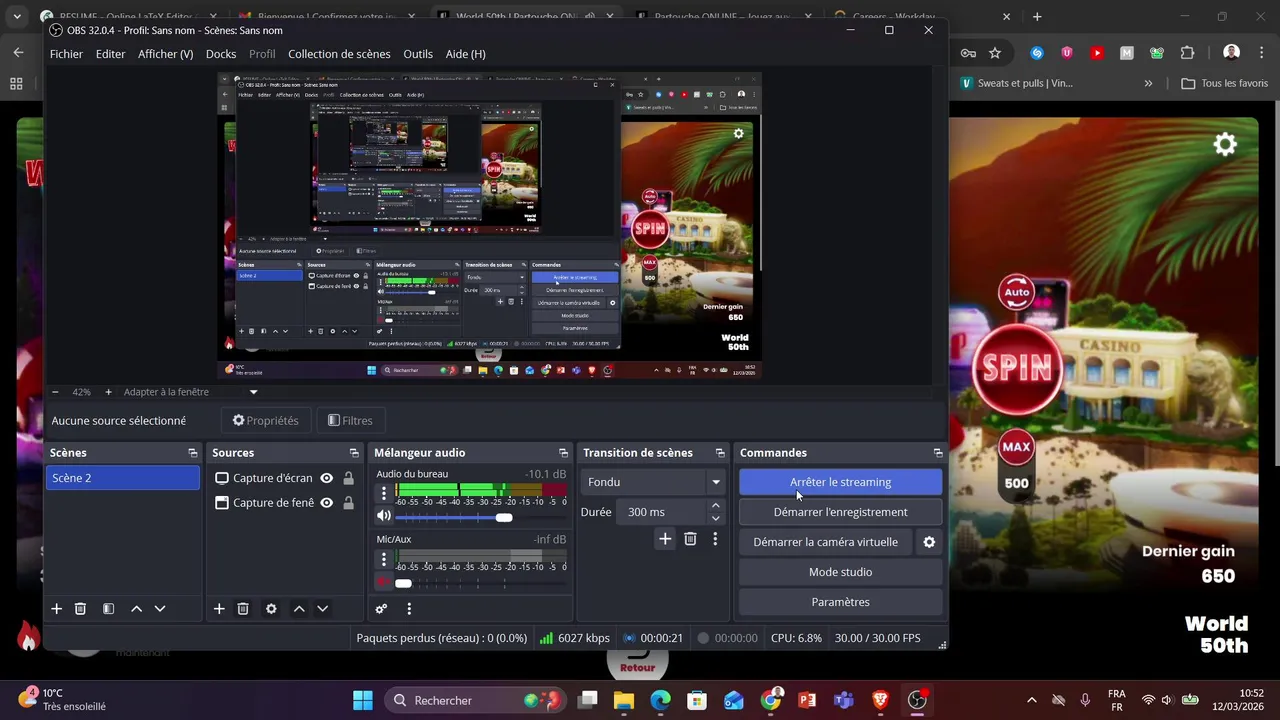The image size is (1280, 720).
Task: Start the virtual camera
Action: [x=825, y=542]
